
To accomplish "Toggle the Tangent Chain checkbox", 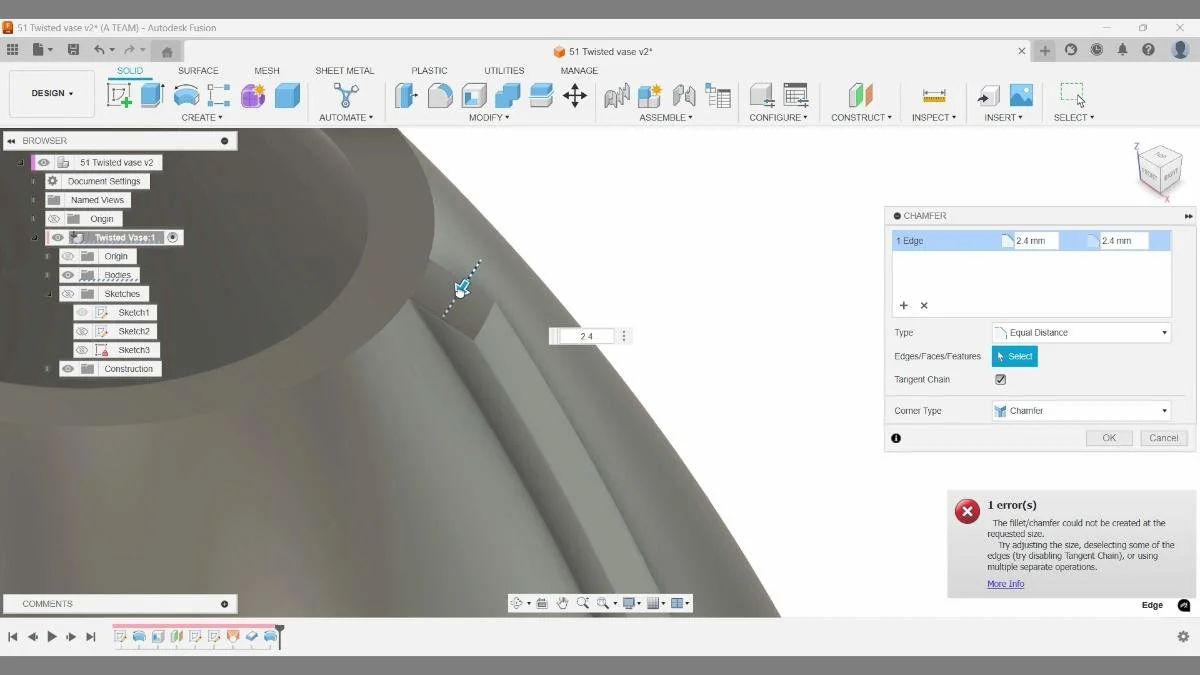I will (1000, 379).
